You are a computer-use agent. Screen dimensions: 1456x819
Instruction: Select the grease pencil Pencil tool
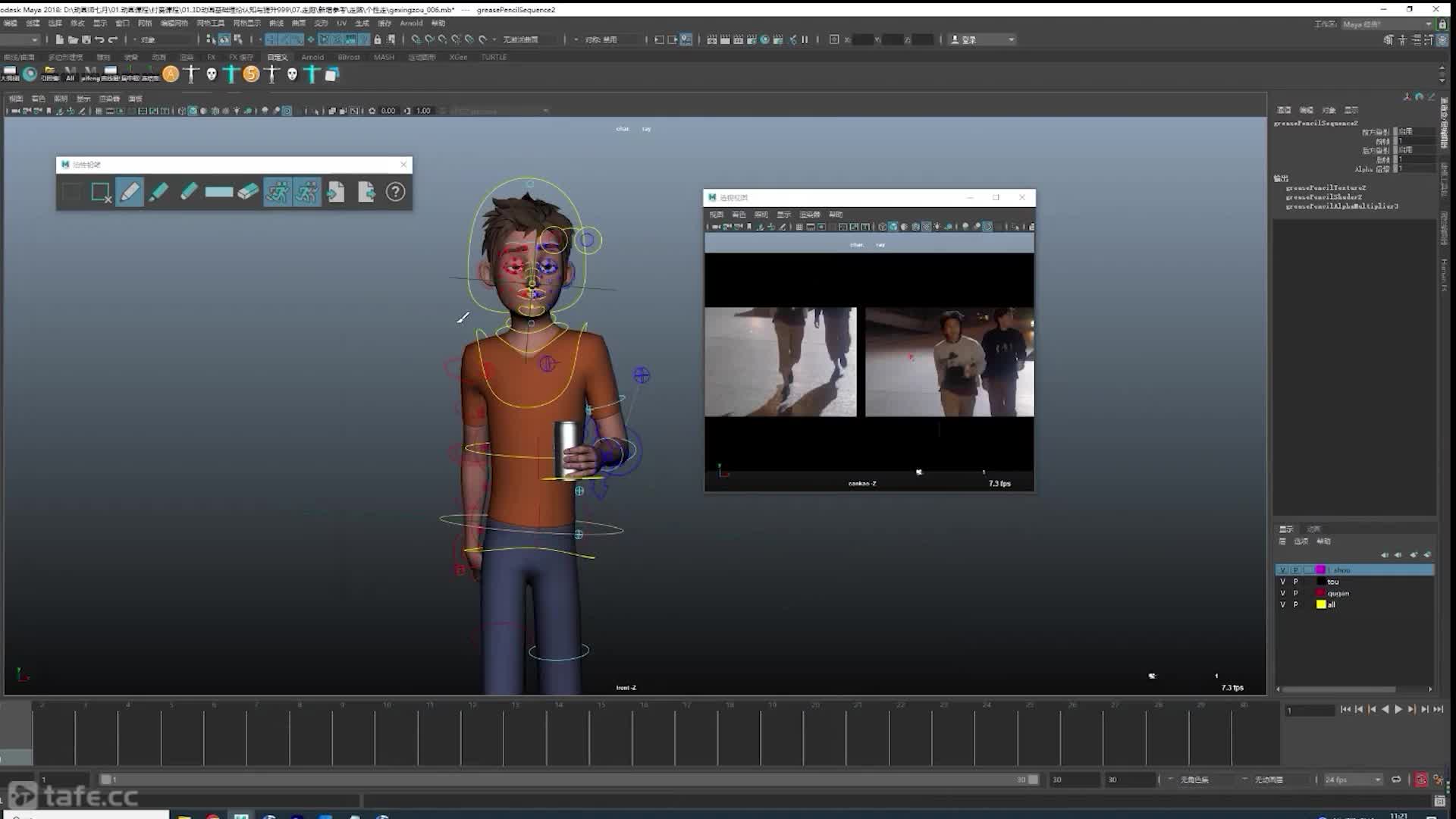tap(130, 192)
